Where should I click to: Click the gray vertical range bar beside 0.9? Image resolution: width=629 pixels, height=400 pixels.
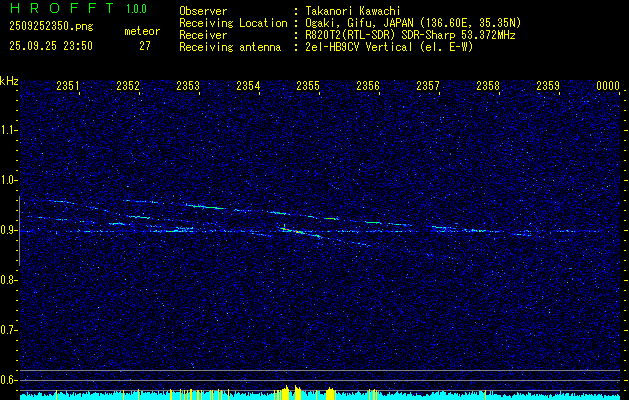pos(19,231)
